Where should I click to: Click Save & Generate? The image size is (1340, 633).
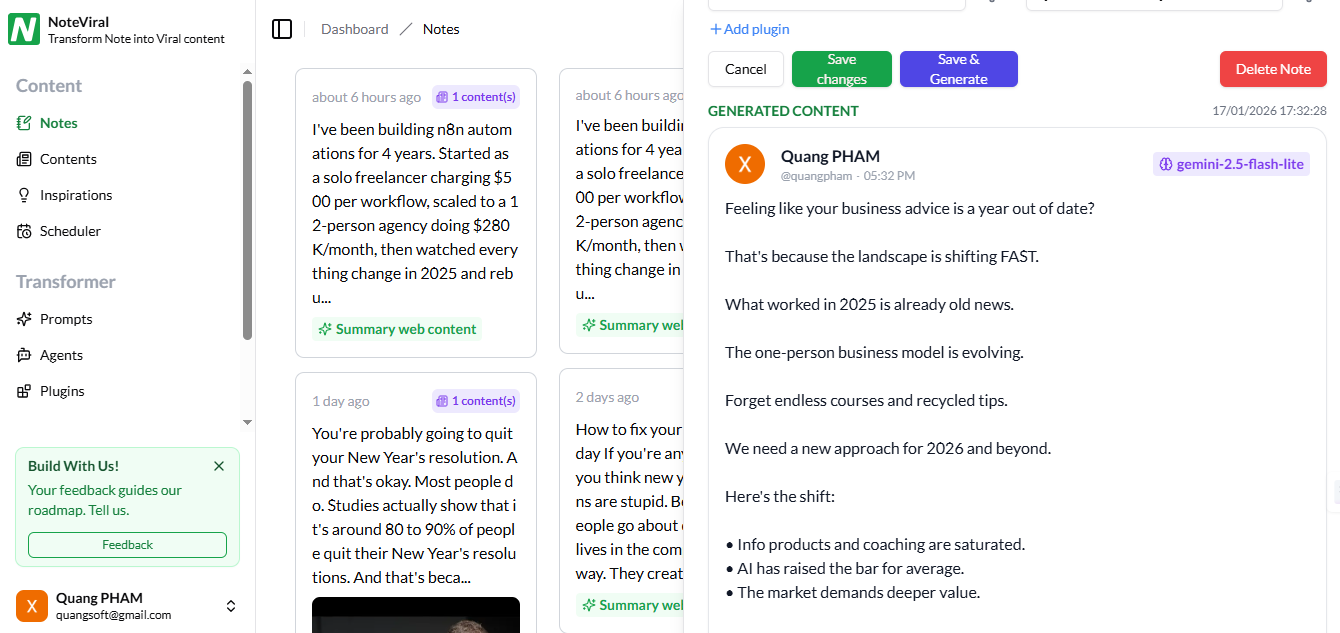coord(958,69)
